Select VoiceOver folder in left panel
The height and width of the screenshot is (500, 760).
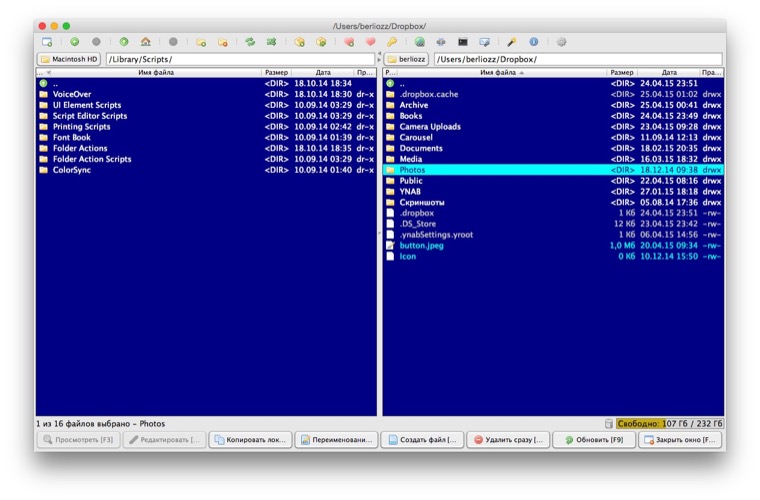coord(206,94)
